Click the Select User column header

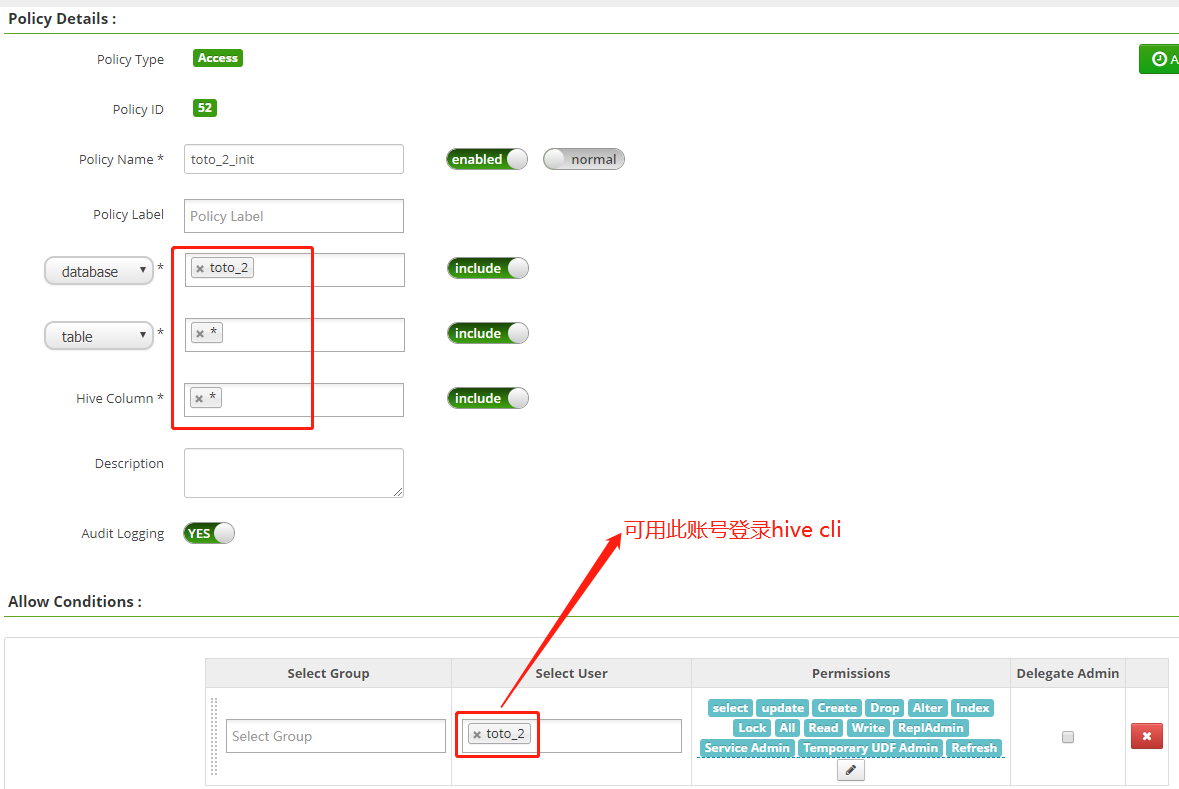571,673
